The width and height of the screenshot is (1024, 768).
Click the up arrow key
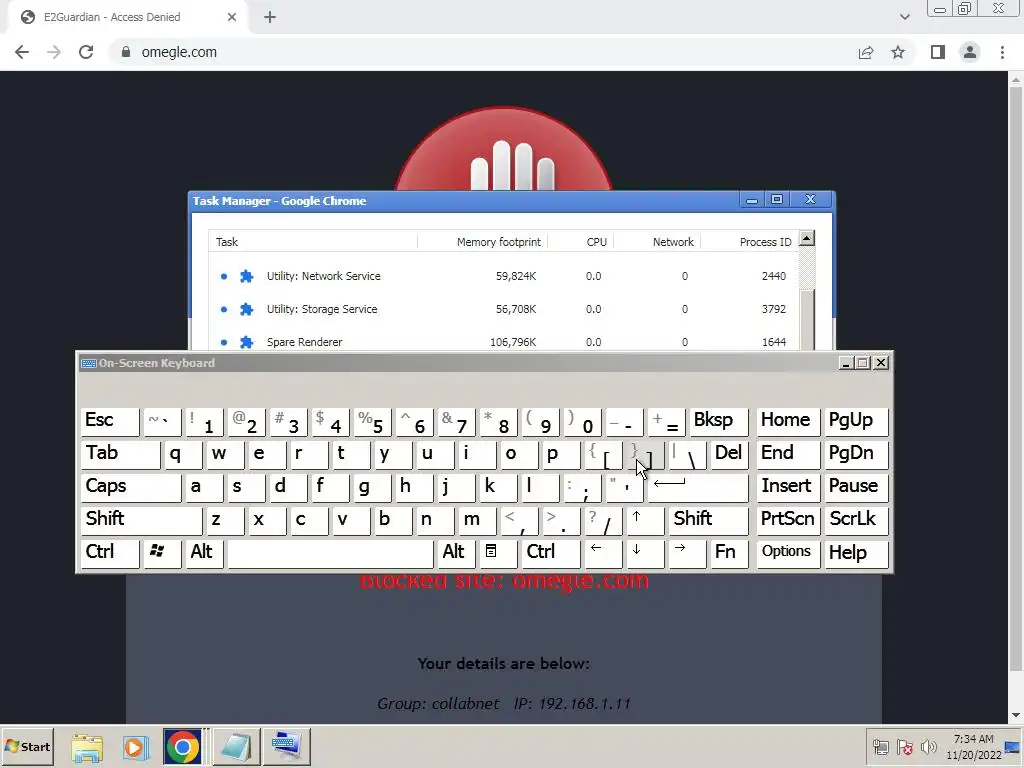point(645,520)
